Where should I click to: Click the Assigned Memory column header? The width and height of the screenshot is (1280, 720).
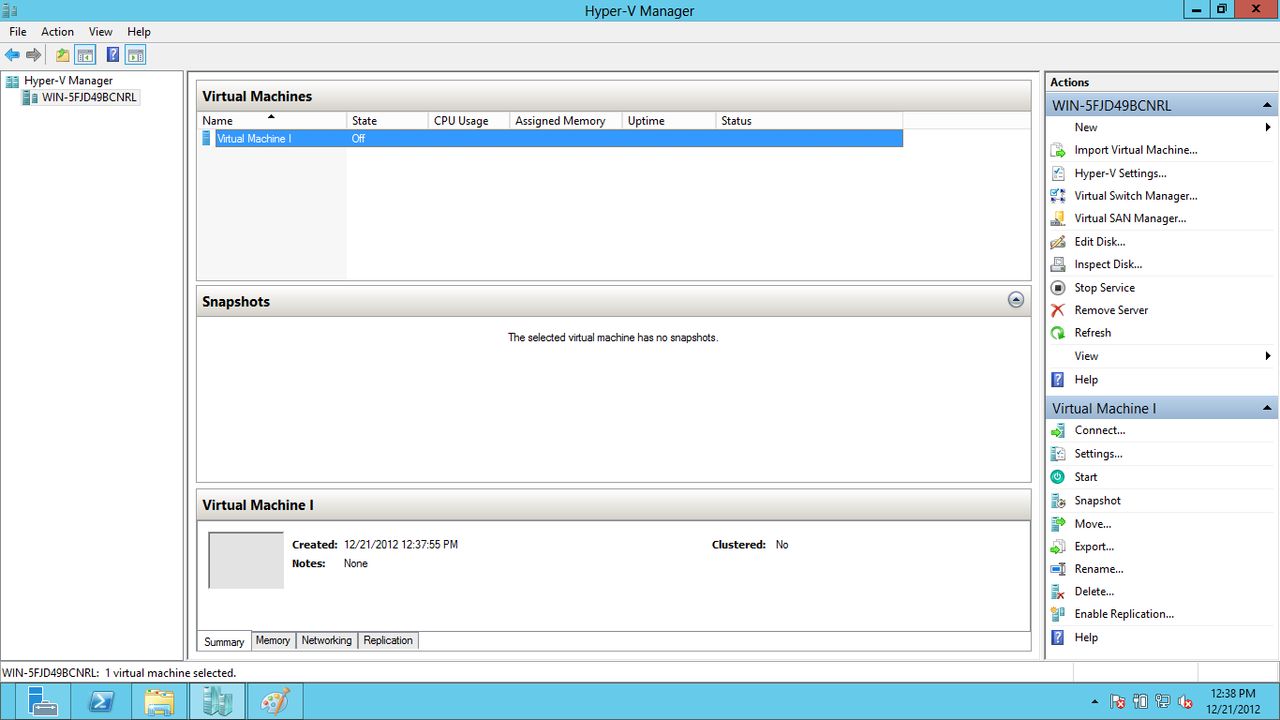click(566, 121)
